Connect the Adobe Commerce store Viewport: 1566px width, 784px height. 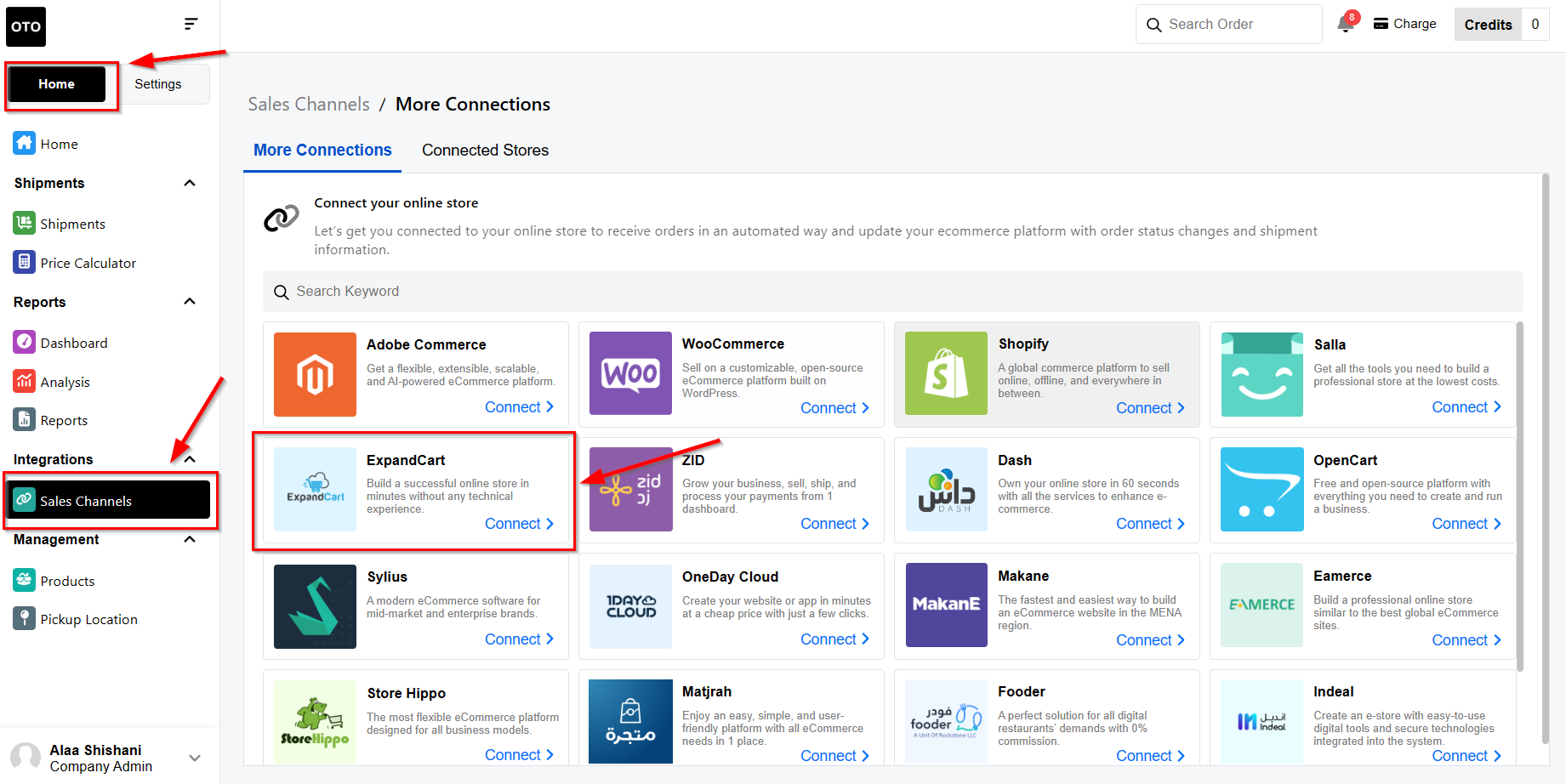coord(519,407)
